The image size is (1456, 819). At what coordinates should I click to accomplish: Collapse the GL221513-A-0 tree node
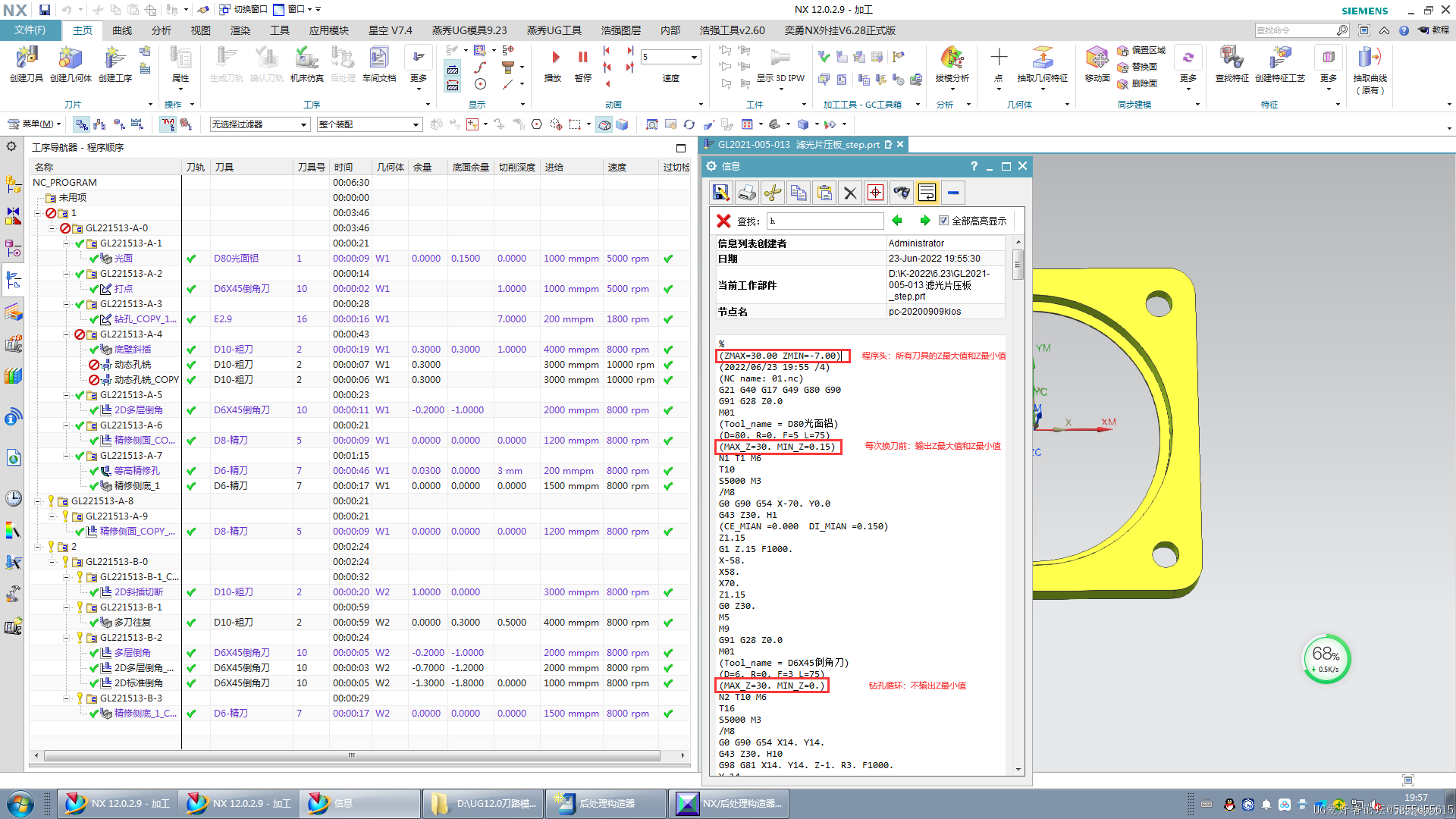click(x=52, y=227)
